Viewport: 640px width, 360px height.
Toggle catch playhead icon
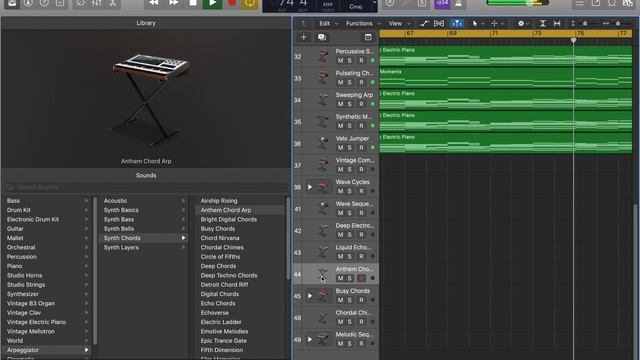(x=457, y=24)
